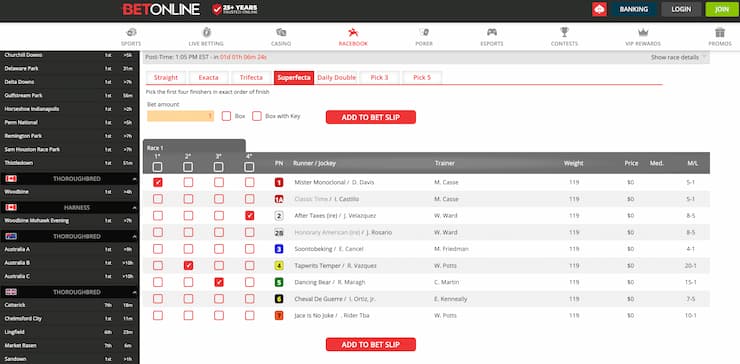
Task: Switch to the Trifecta tab
Action: click(x=251, y=77)
